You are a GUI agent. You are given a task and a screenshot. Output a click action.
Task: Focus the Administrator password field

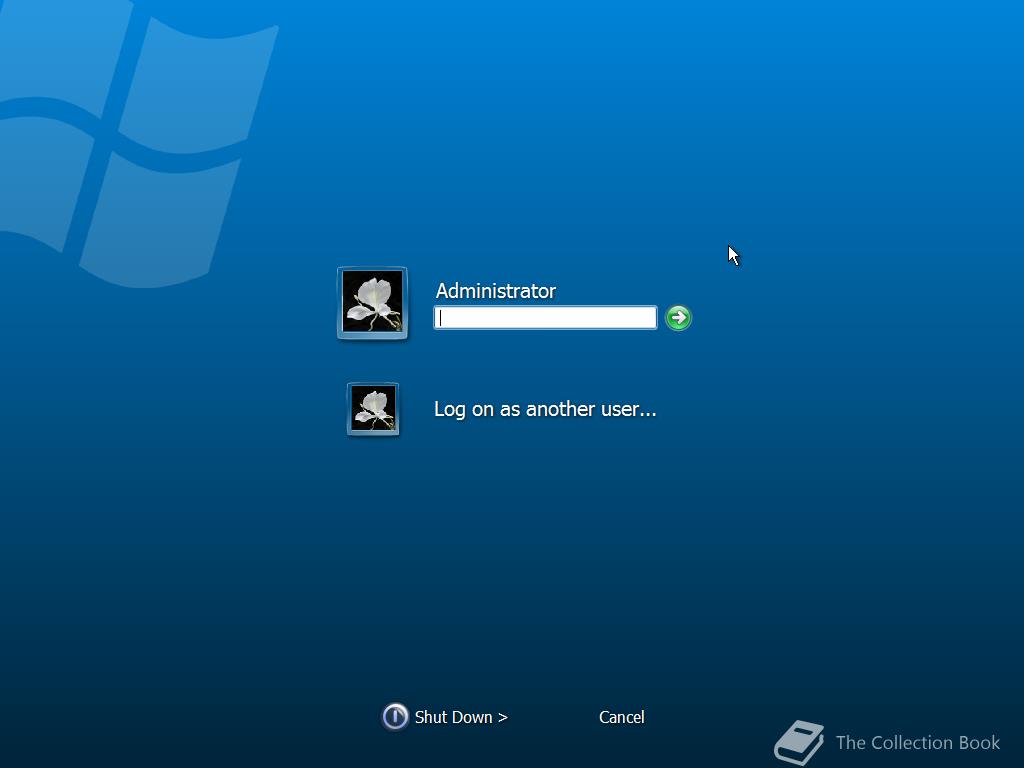click(x=545, y=317)
